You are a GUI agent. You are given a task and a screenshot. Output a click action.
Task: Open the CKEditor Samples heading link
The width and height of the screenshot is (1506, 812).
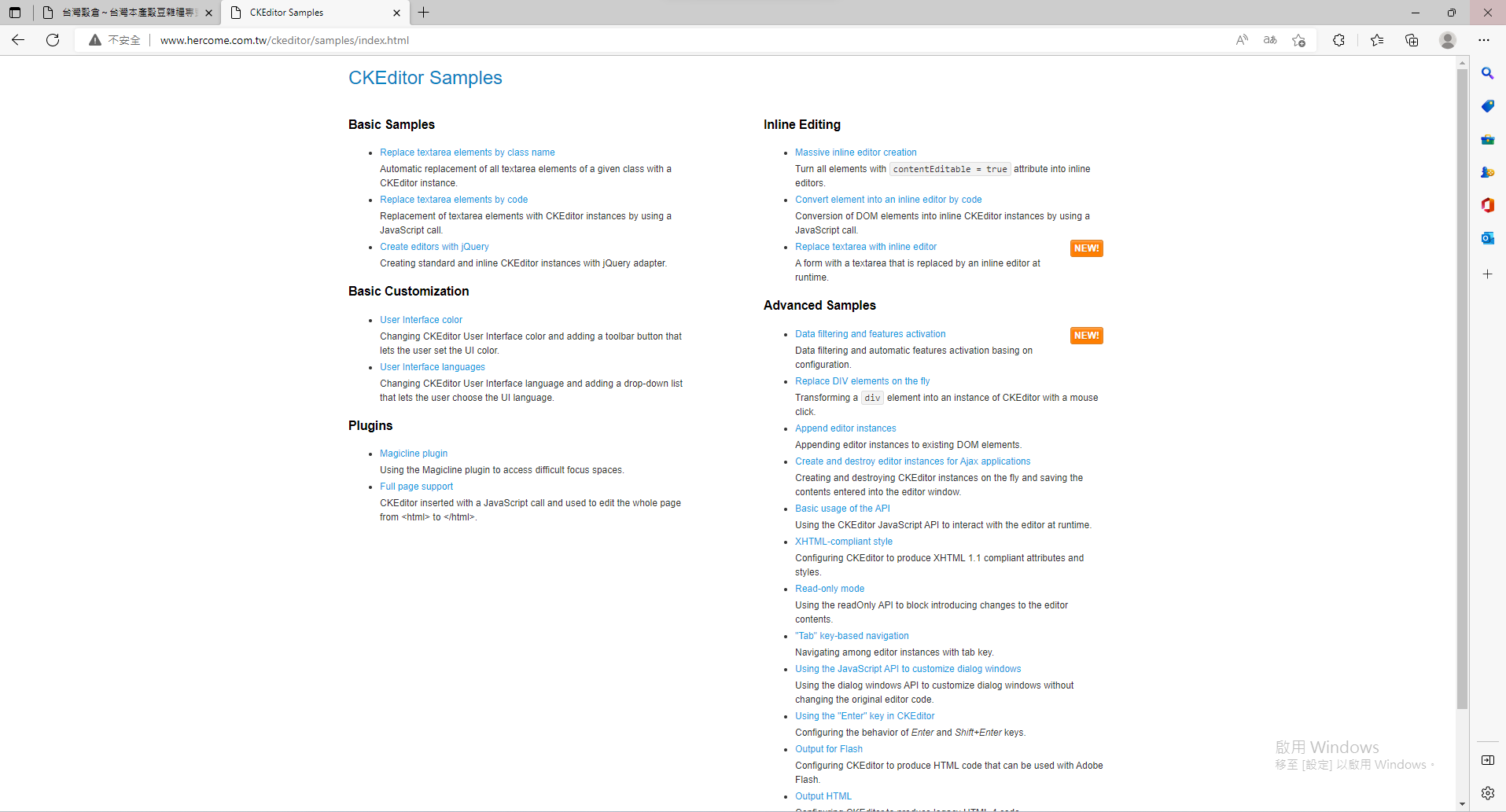pos(425,78)
